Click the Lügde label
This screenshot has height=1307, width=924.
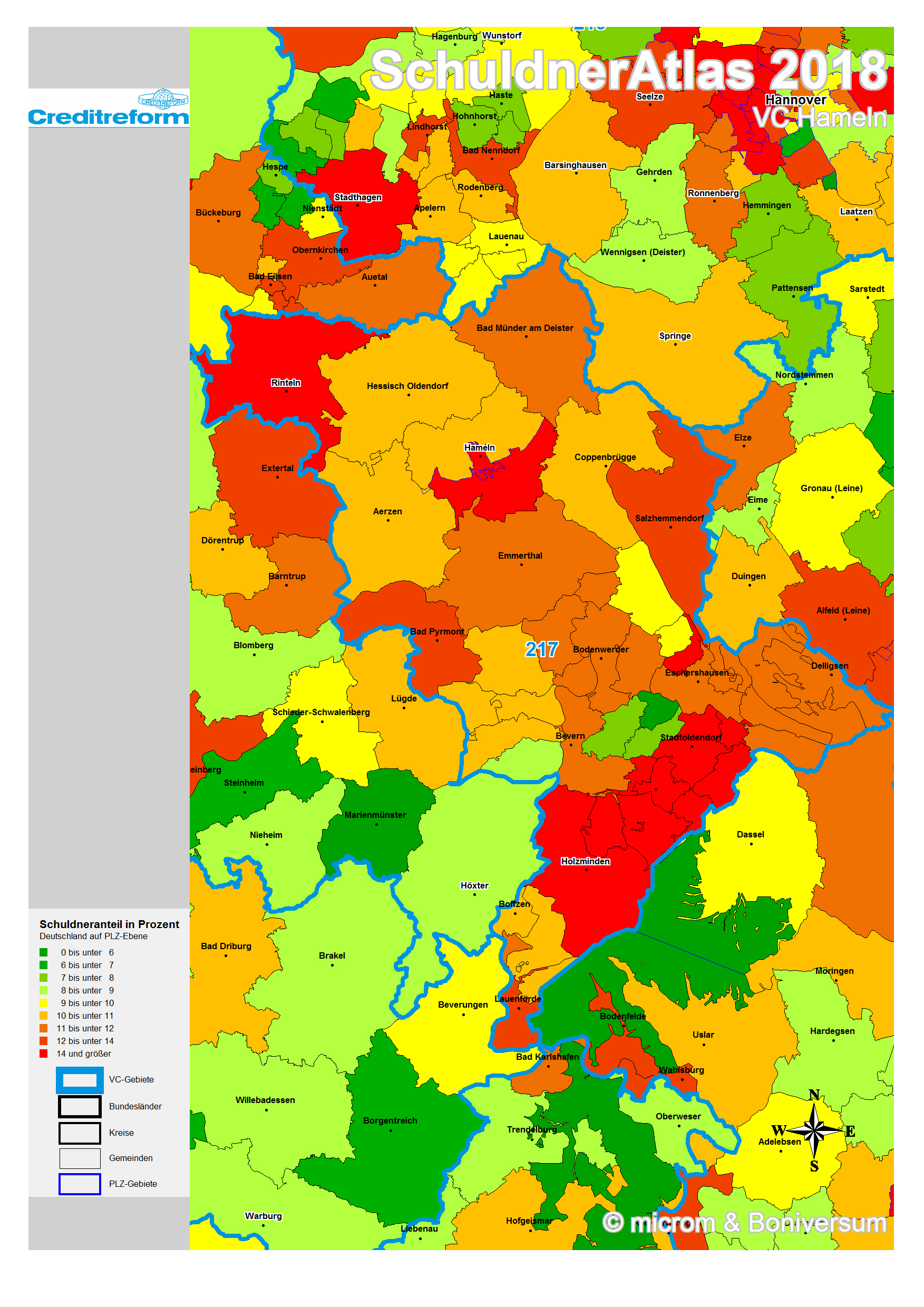coord(404,698)
